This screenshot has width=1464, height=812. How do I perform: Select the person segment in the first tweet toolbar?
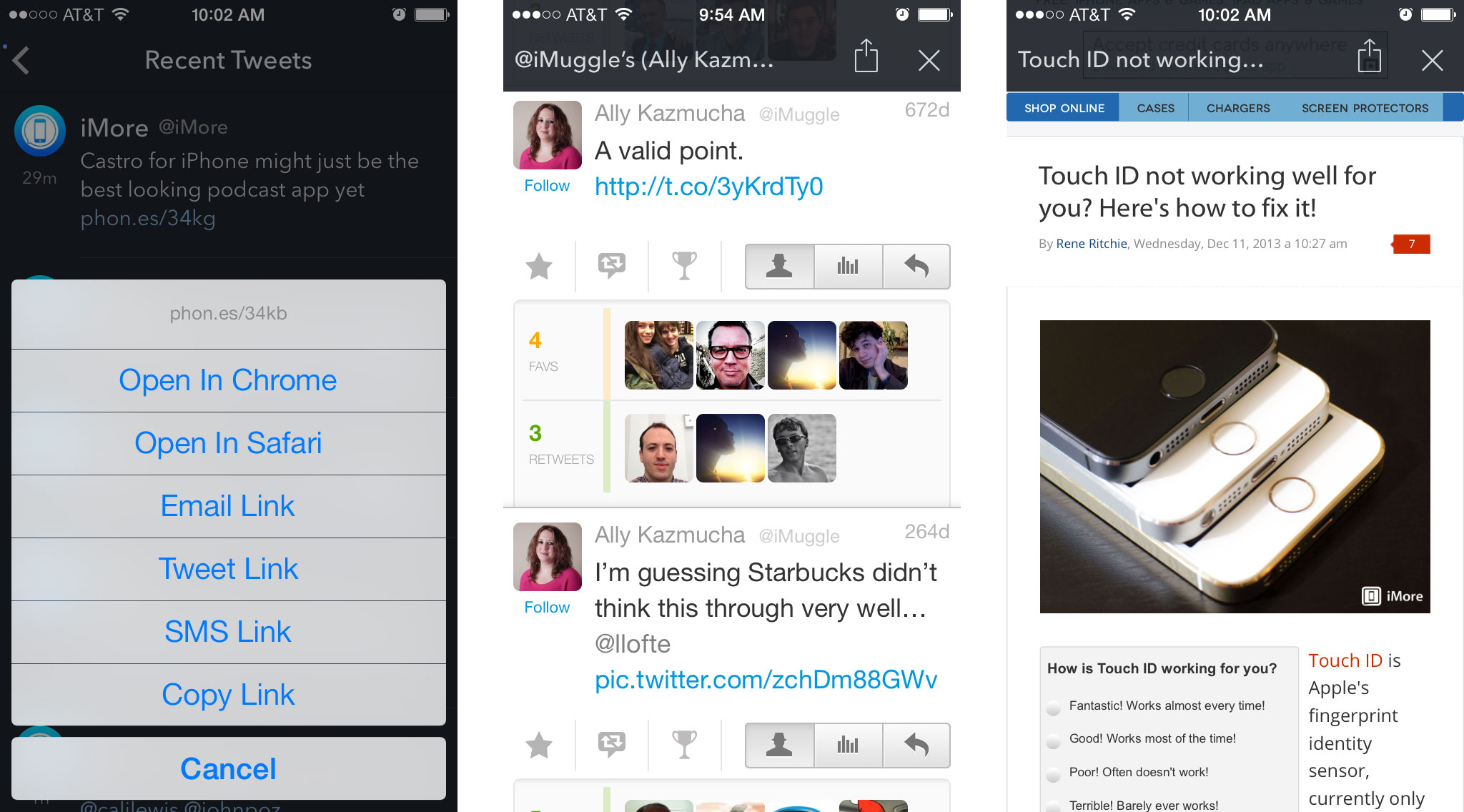[x=779, y=267]
